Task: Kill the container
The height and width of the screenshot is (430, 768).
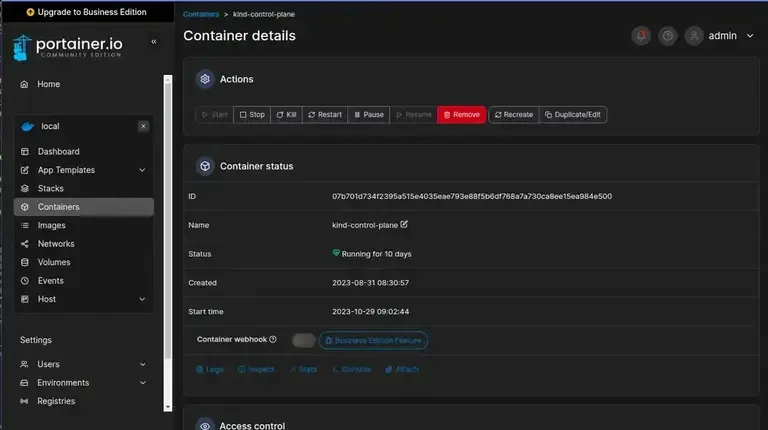Action: [286, 115]
